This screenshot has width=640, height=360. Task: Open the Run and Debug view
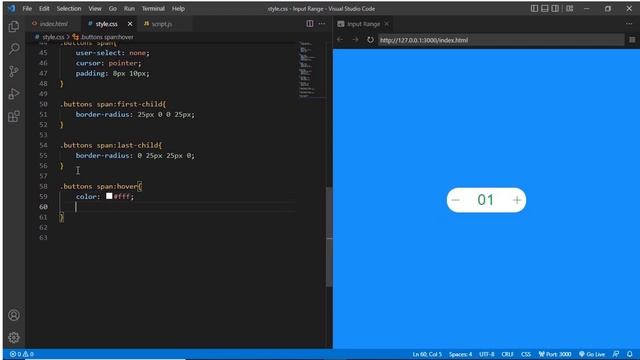point(14,94)
